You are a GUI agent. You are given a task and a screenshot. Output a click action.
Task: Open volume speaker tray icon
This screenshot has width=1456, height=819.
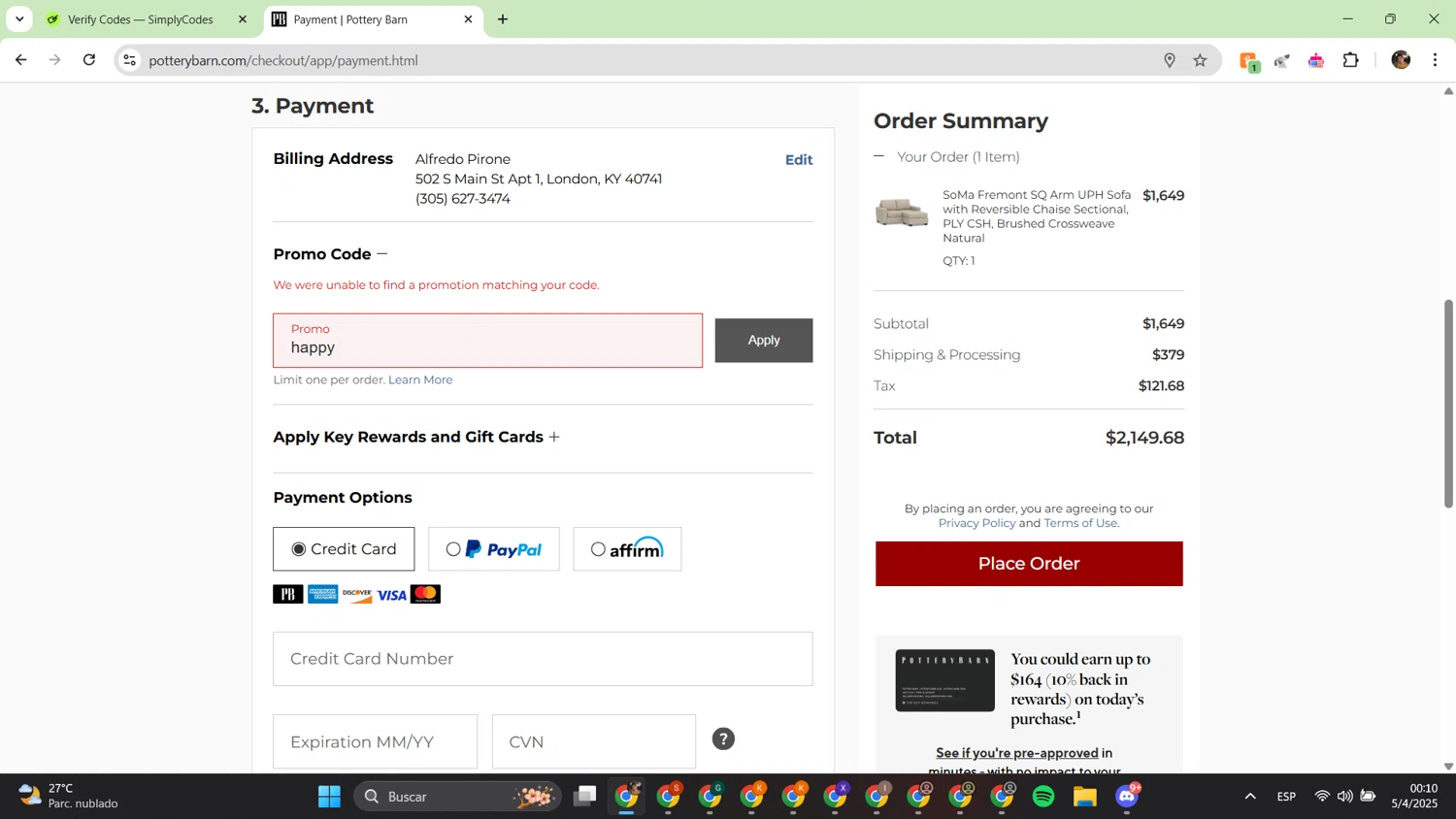(x=1344, y=797)
